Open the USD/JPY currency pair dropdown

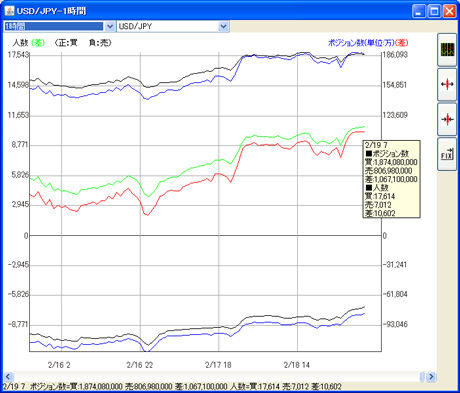[173, 26]
